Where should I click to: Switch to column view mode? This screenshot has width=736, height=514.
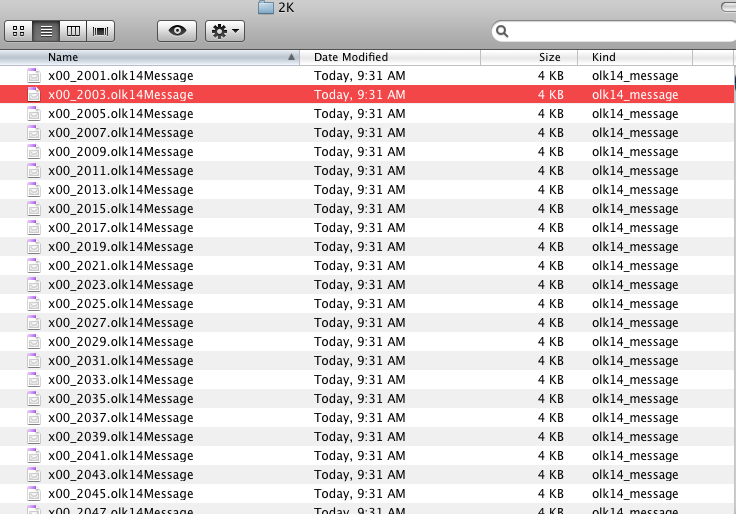[x=73, y=31]
